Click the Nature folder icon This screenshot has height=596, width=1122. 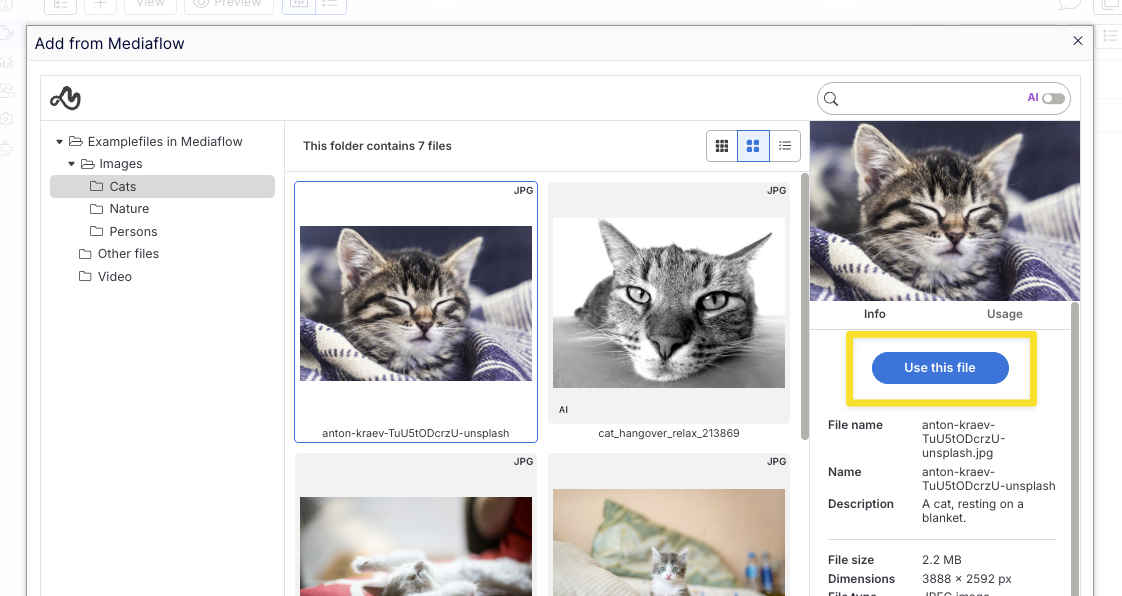pyautogui.click(x=97, y=209)
